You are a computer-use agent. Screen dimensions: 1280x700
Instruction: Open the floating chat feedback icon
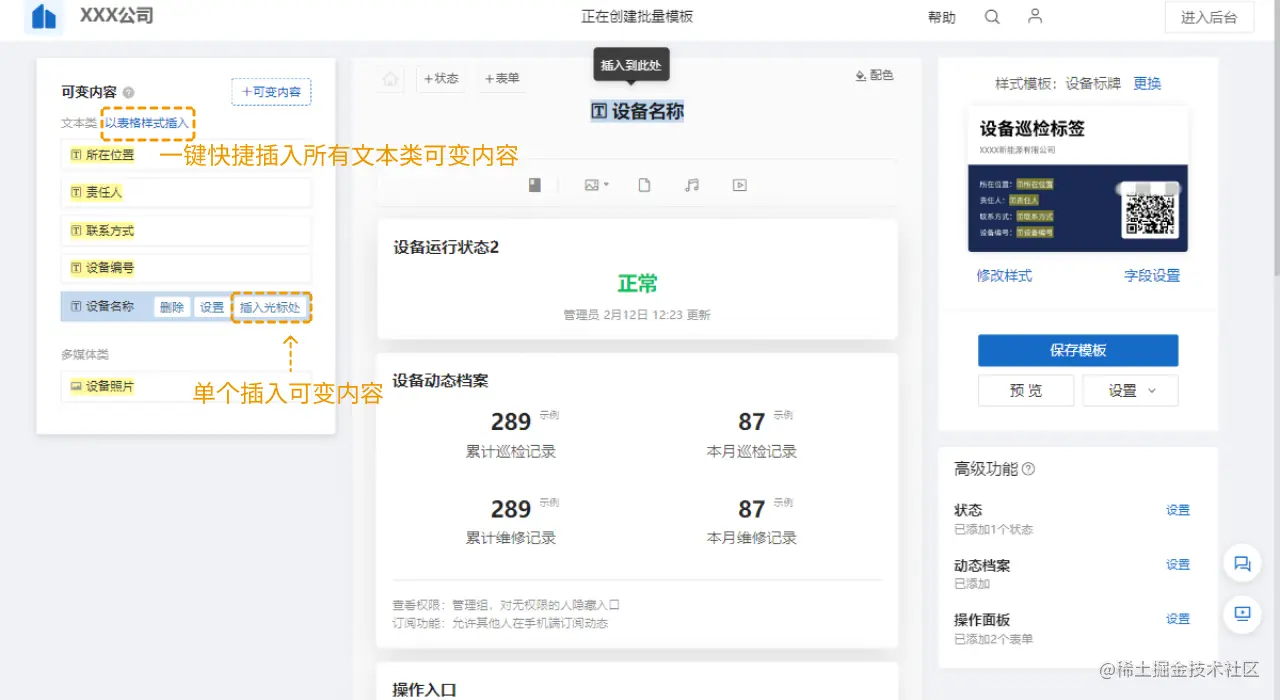point(1242,564)
